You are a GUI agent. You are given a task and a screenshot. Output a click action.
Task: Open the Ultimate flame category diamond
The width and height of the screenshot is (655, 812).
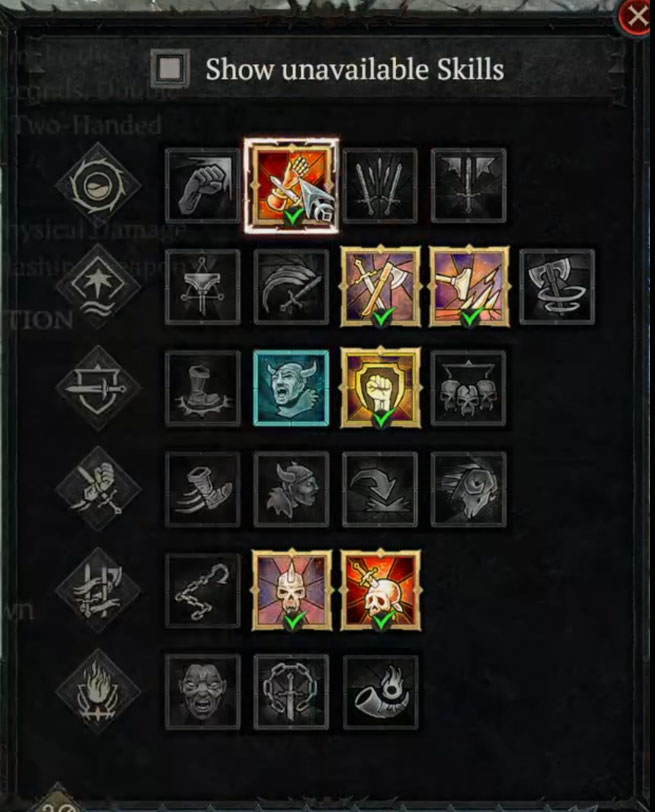(98, 692)
